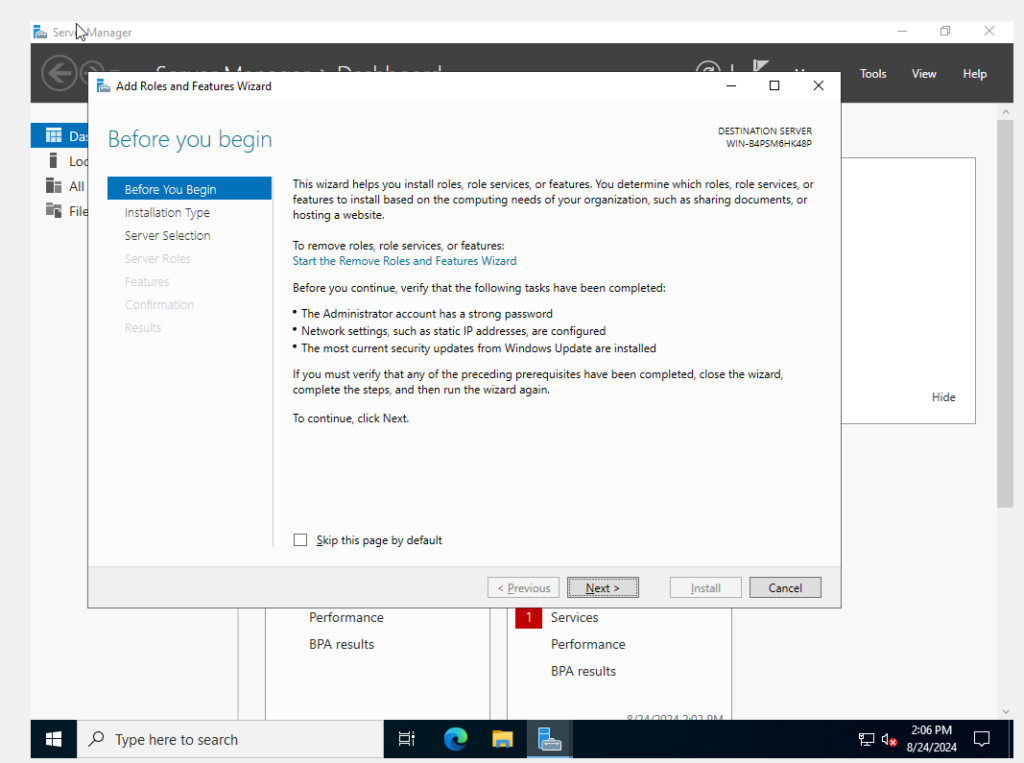The width and height of the screenshot is (1024, 763).
Task: Click the Next button in wizard
Action: [602, 587]
